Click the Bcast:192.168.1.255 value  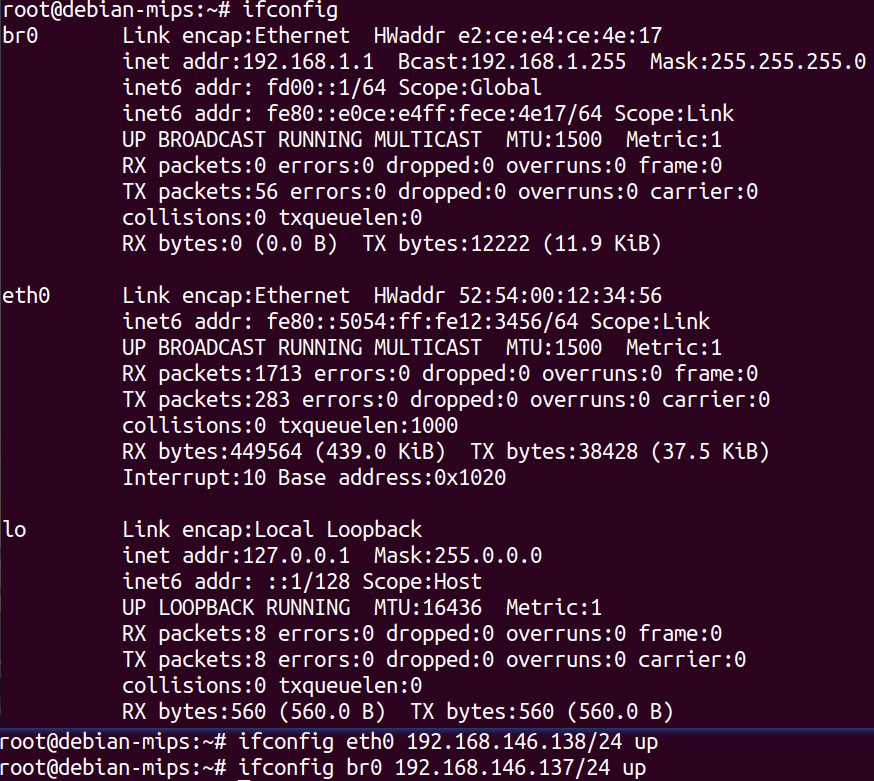[x=512, y=61]
